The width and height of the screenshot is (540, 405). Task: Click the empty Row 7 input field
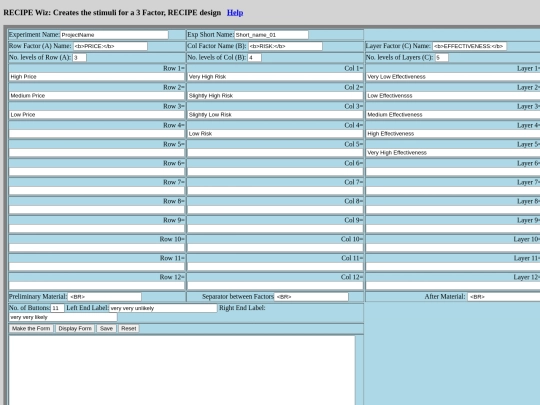pyautogui.click(x=97, y=190)
